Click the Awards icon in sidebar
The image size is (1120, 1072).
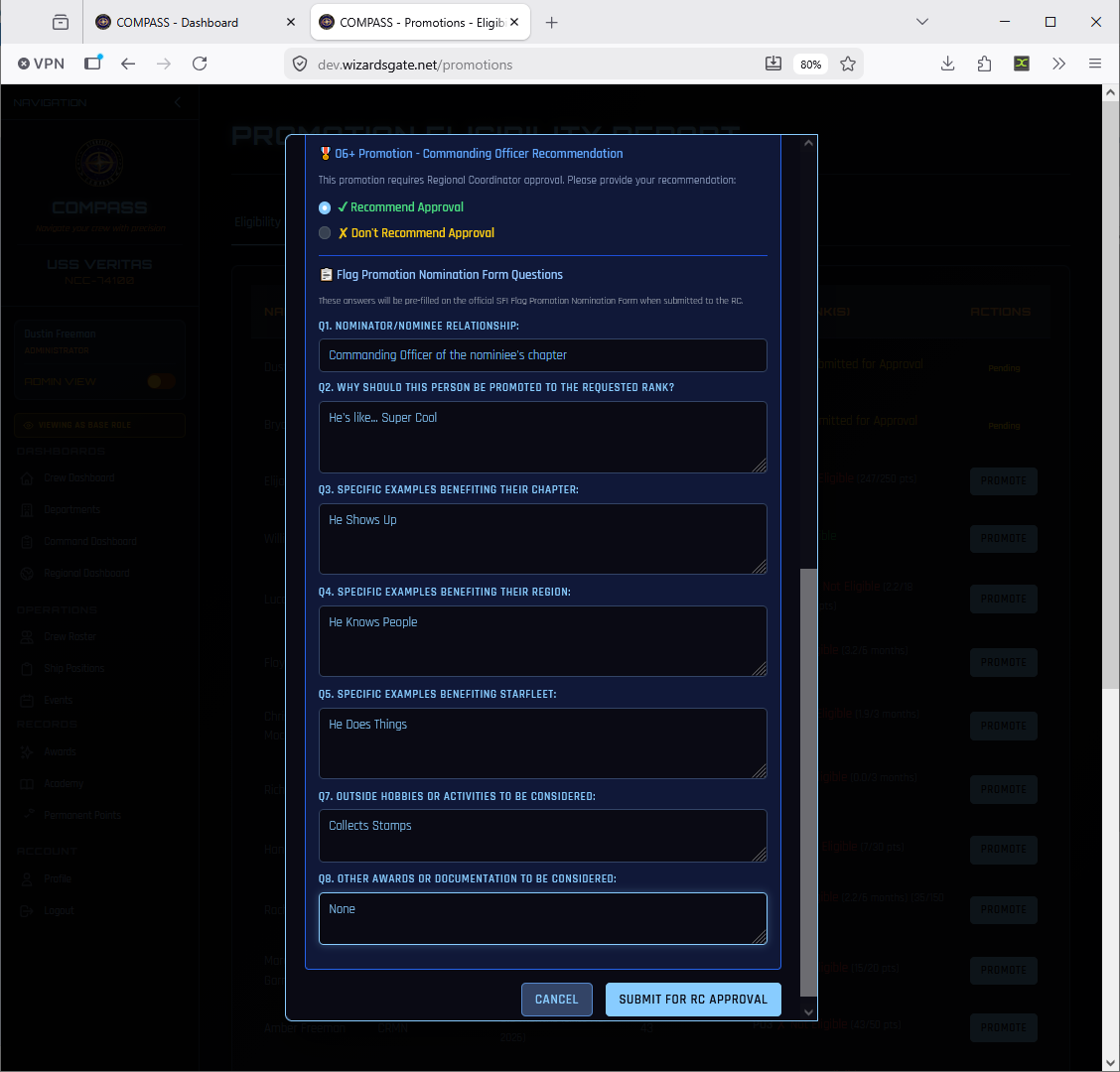tap(27, 751)
